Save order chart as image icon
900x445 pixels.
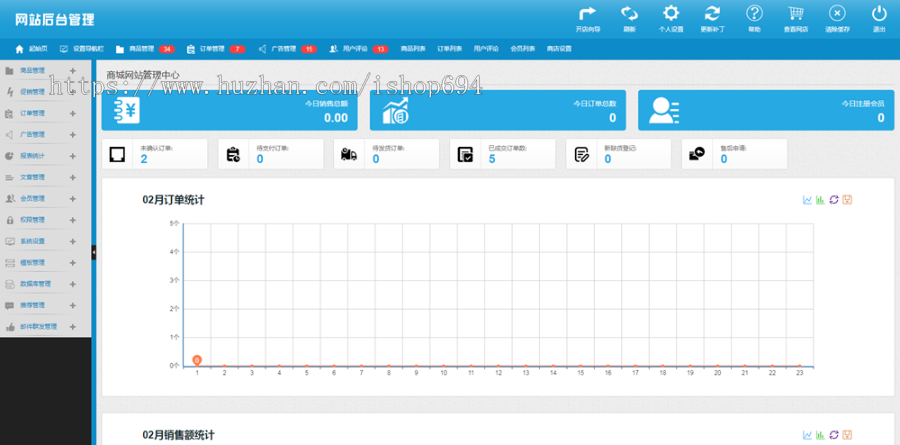tap(847, 200)
